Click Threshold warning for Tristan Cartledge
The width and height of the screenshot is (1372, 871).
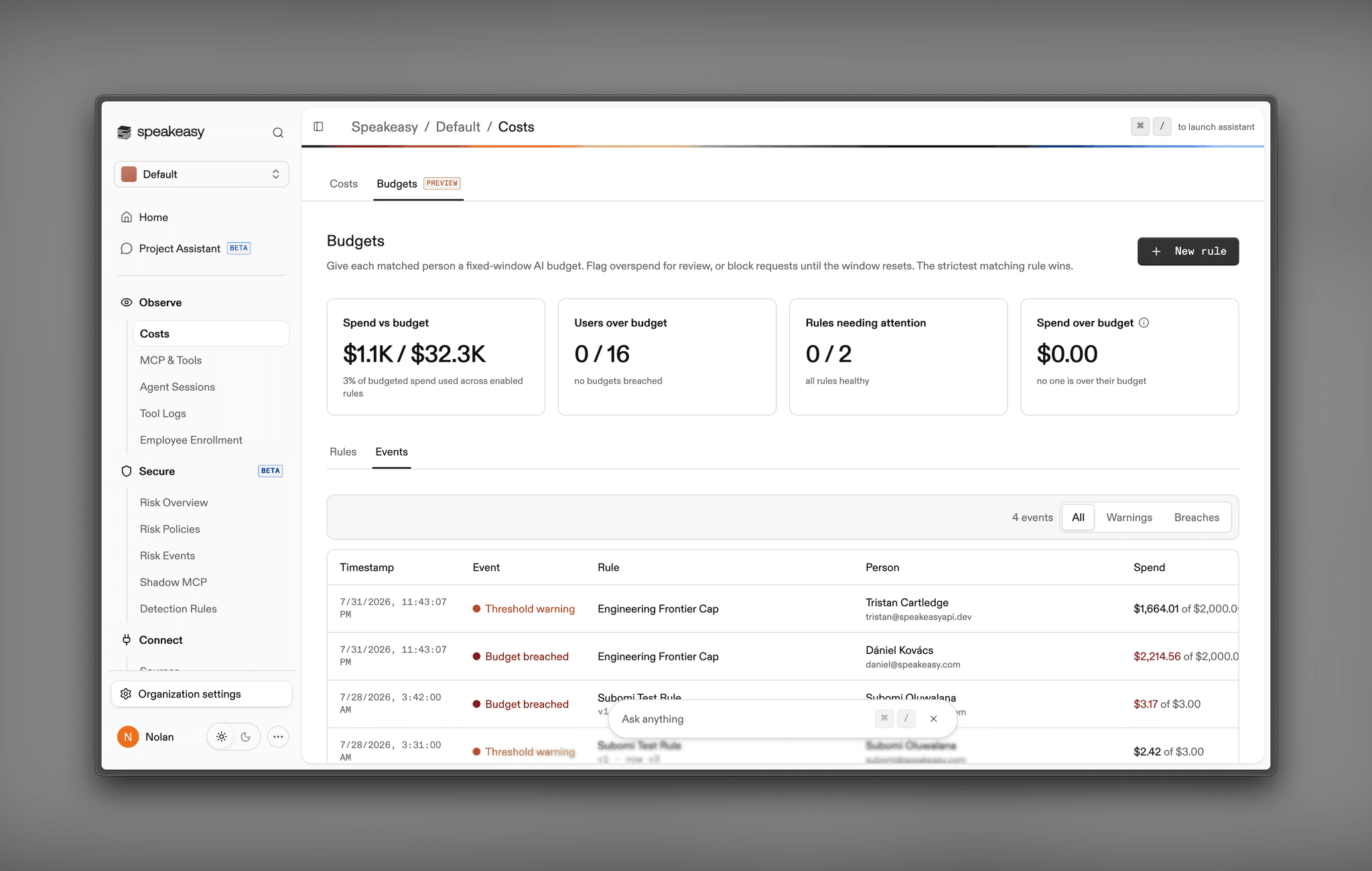524,609
